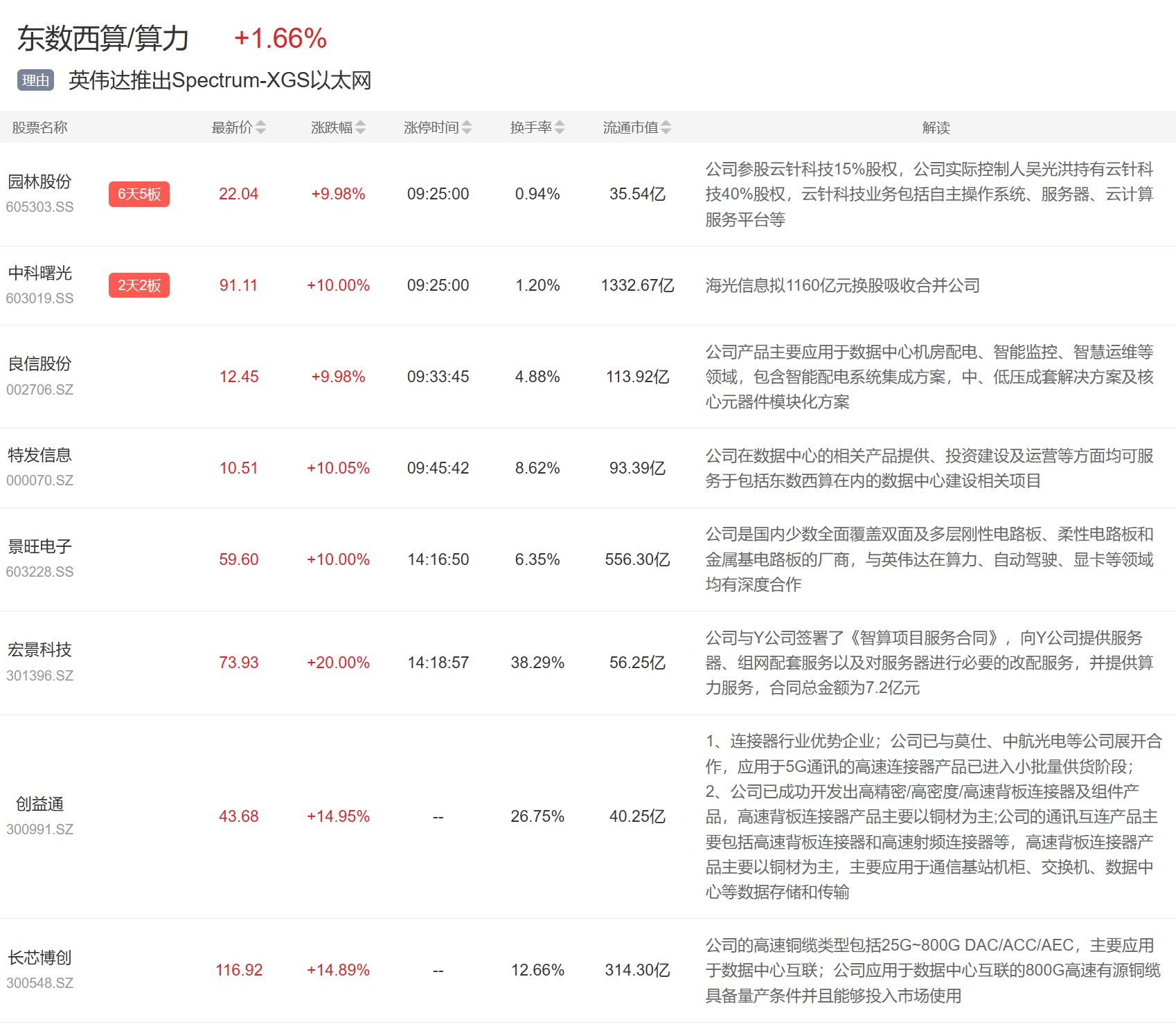
Task: Click the 东数西算/算力 sector title
Action: 103,38
